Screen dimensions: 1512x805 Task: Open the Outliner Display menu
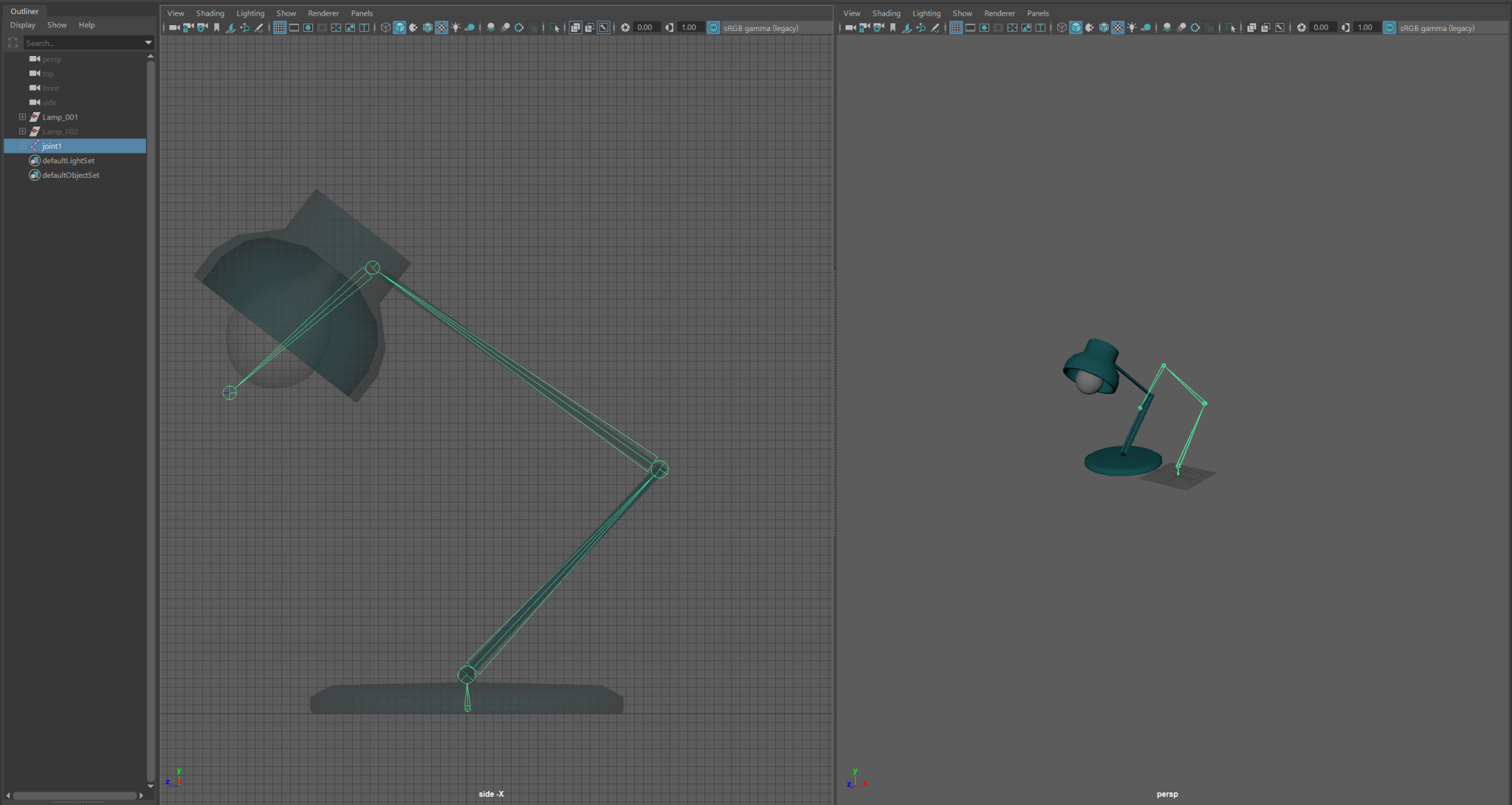(22, 25)
